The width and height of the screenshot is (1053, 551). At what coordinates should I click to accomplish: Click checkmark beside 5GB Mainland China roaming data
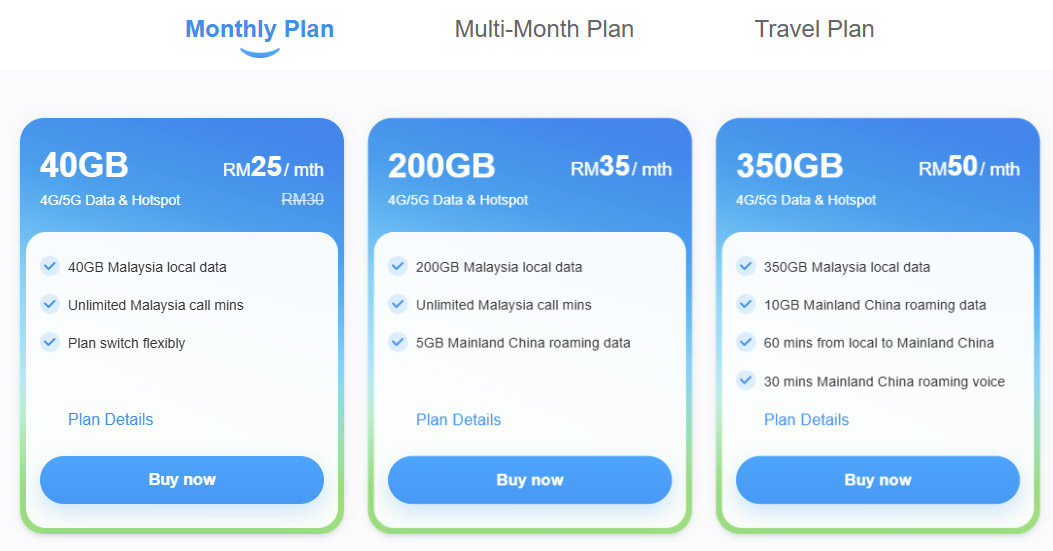point(397,342)
